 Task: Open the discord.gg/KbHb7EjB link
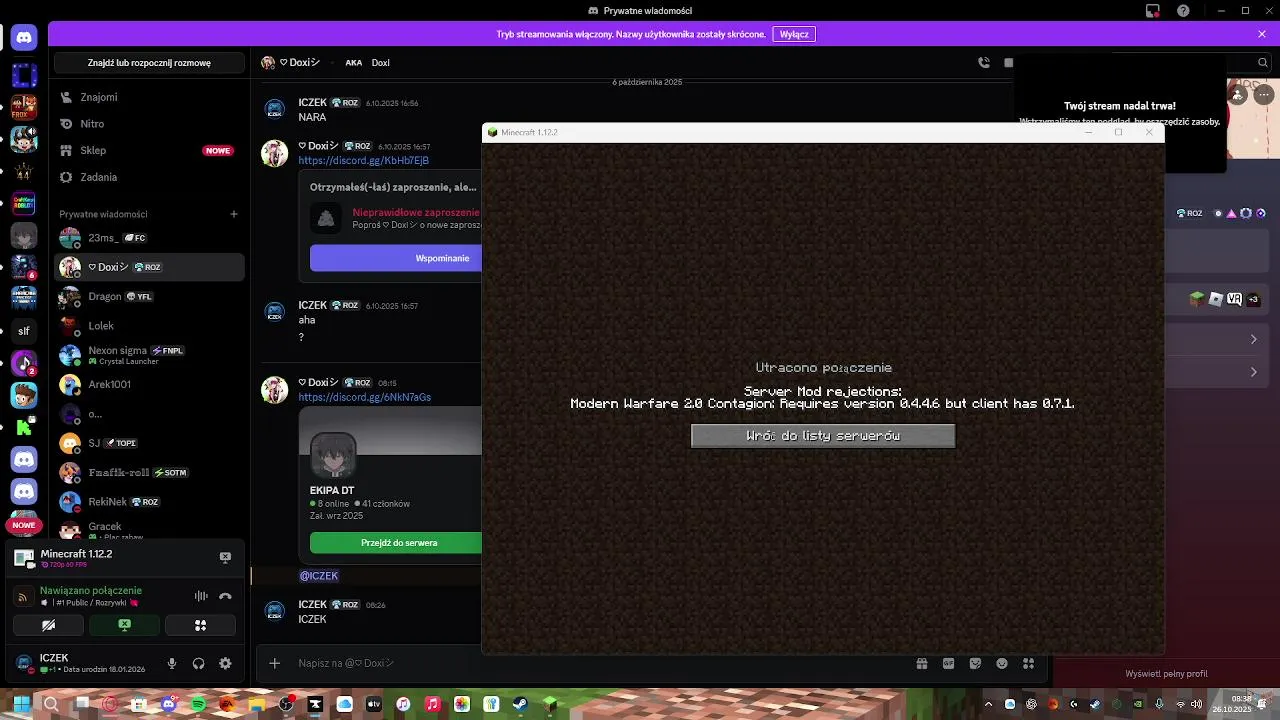[x=364, y=160]
